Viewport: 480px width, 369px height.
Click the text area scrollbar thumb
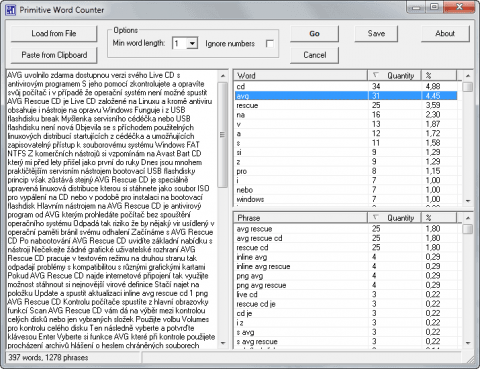(223, 135)
